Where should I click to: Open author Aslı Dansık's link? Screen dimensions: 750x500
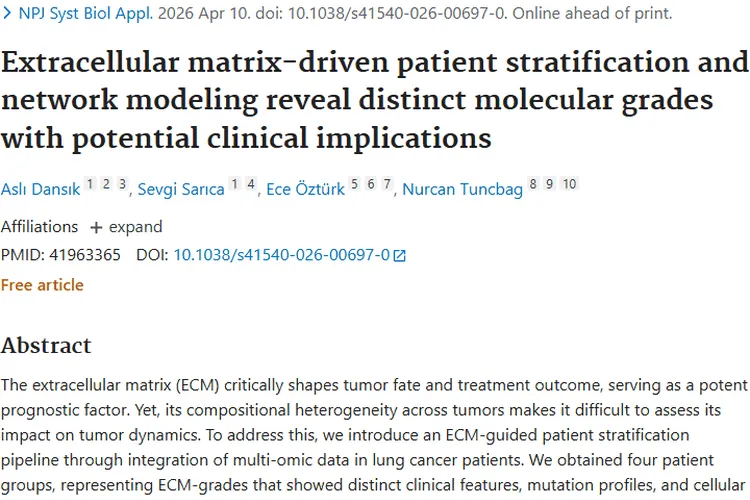39,189
